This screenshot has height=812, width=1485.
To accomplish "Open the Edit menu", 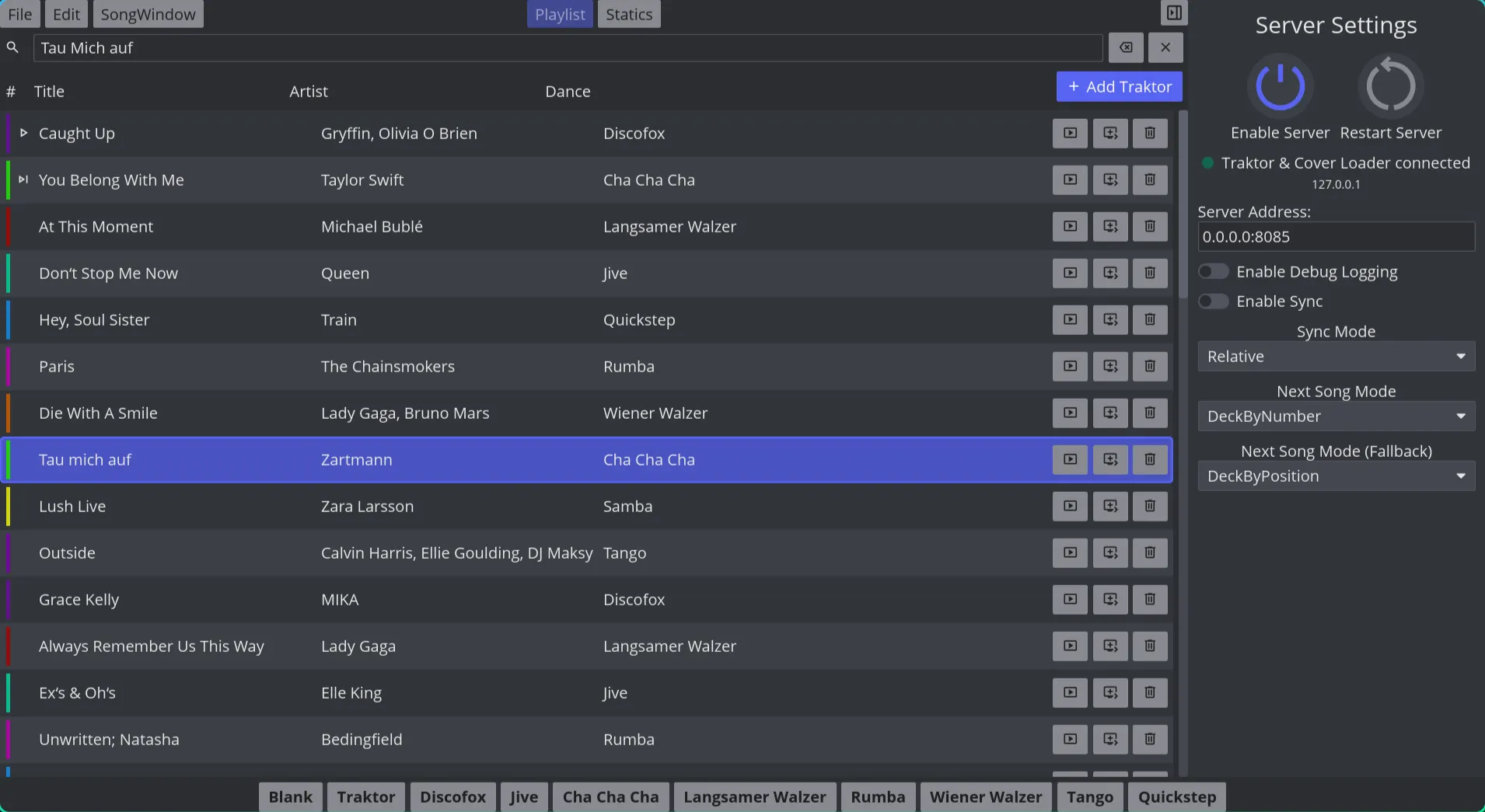I will click(x=67, y=14).
